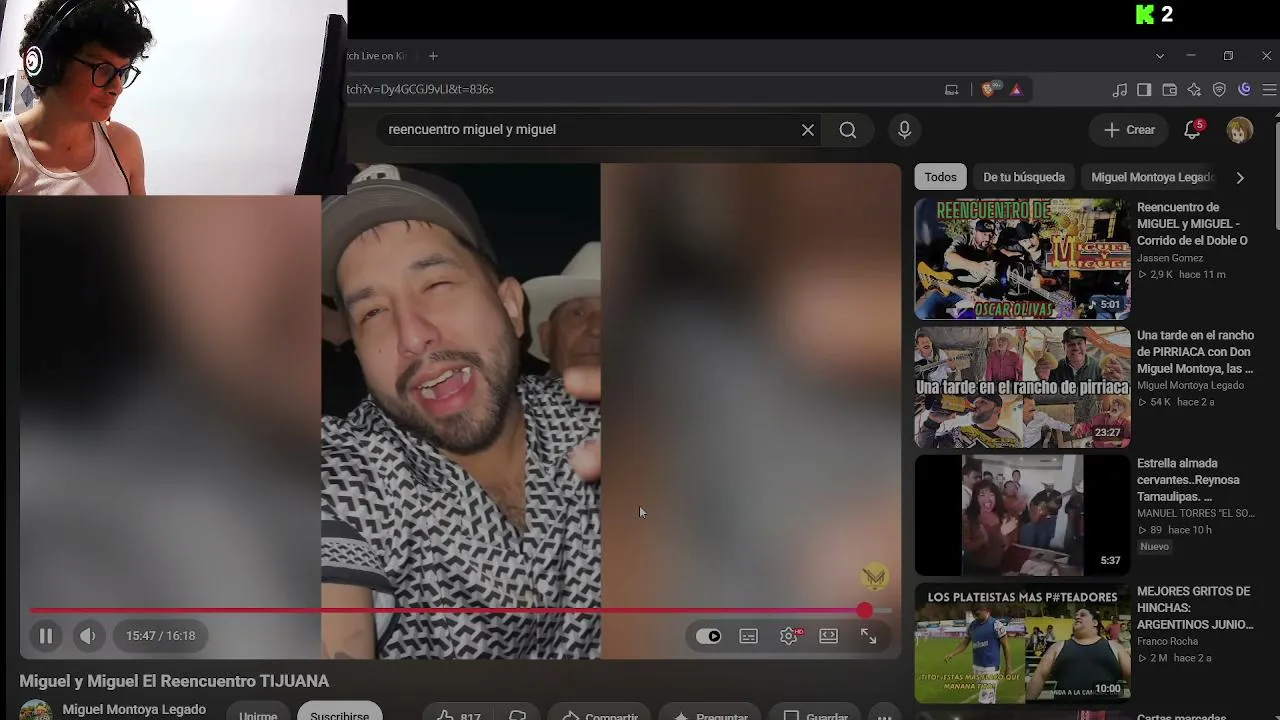
Task: Click the playhead scrubber dot
Action: [x=864, y=610]
